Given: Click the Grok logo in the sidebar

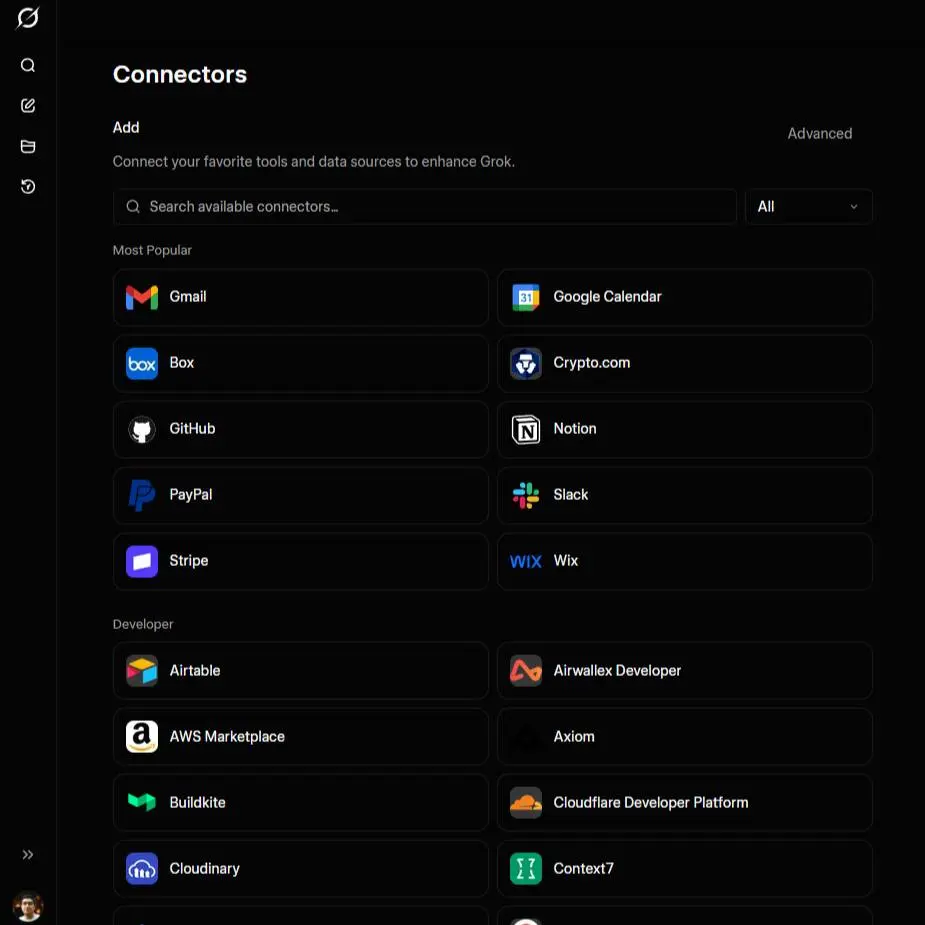Looking at the screenshot, I should (28, 18).
